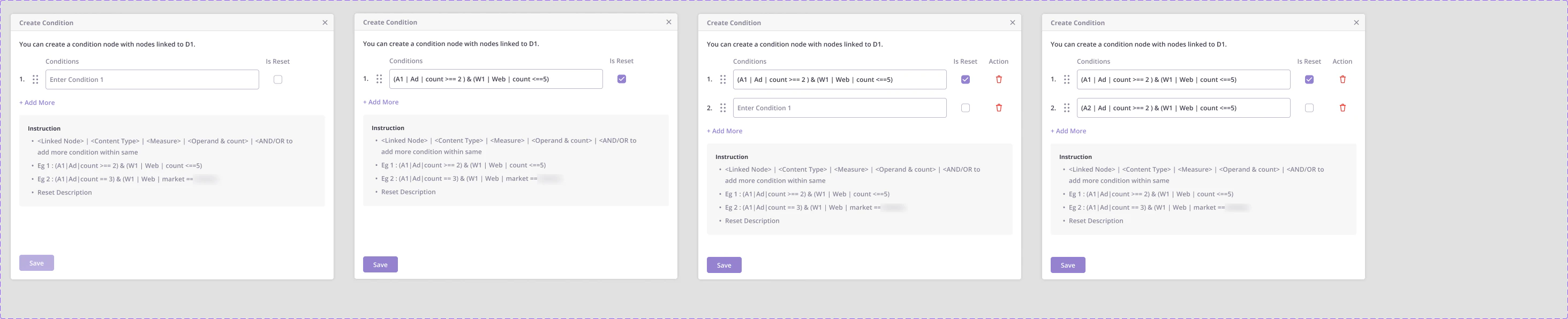The width and height of the screenshot is (1568, 319).
Task: Focus the A1 condition field in the A2 dialog
Action: click(x=1183, y=79)
